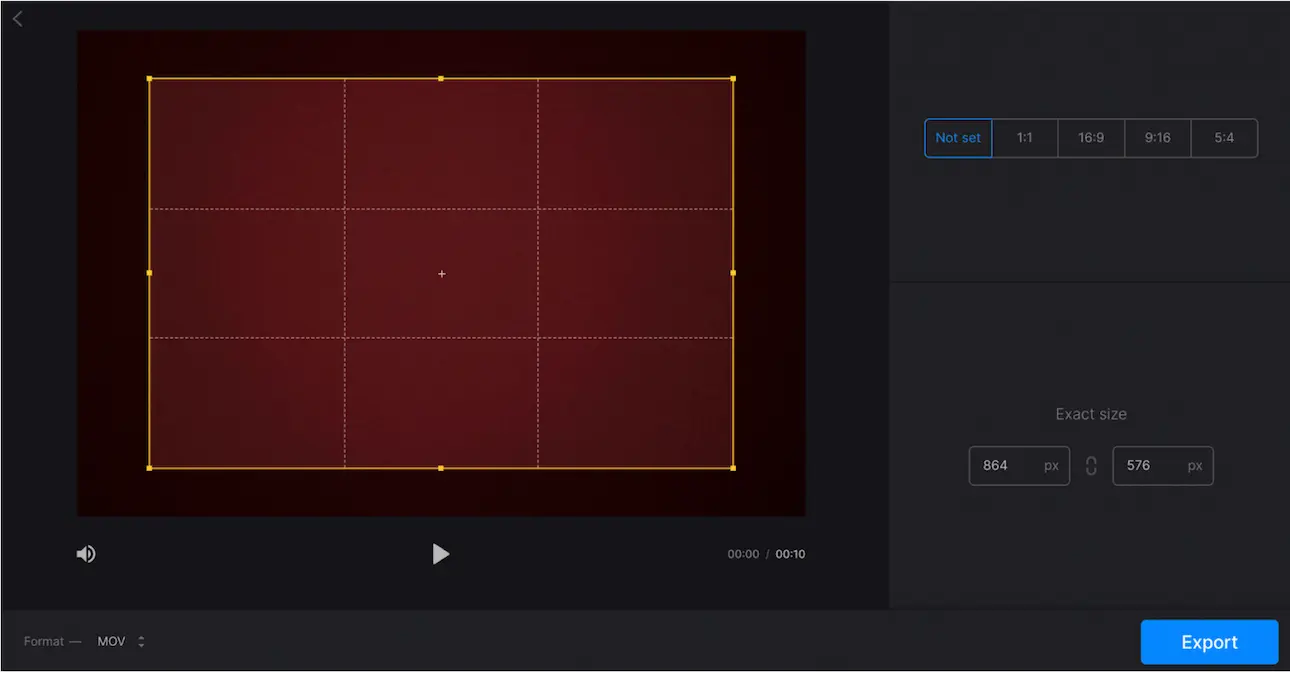Screen dimensions: 1290x673
Task: Select the 1:1 aspect ratio
Action: [x=1024, y=138]
